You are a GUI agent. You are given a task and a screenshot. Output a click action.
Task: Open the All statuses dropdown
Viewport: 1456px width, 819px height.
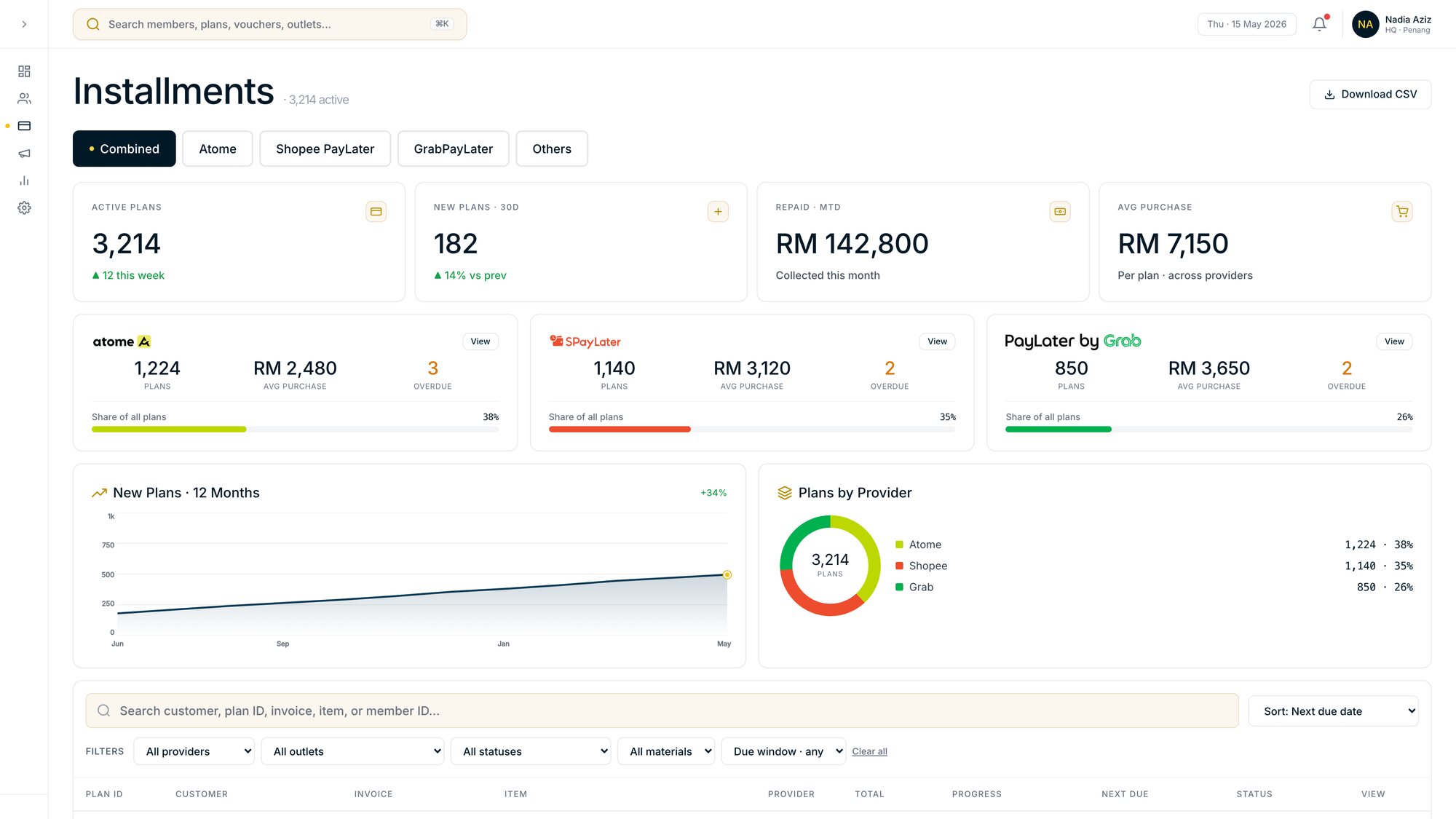coord(531,751)
